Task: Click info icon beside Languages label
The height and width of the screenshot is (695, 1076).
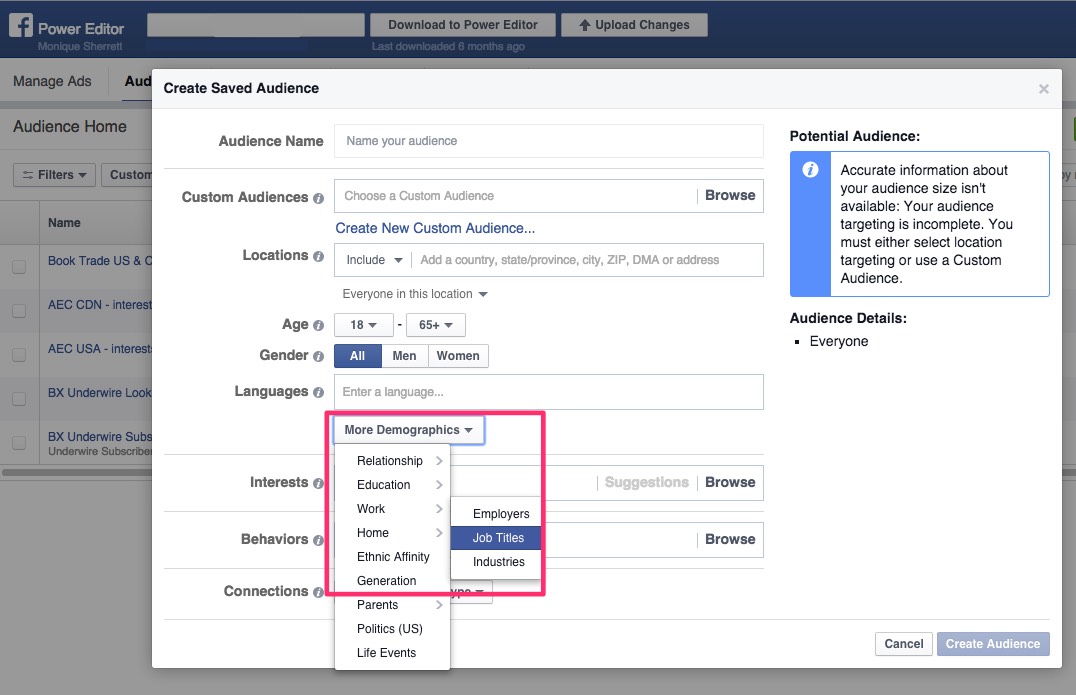Action: 318,393
